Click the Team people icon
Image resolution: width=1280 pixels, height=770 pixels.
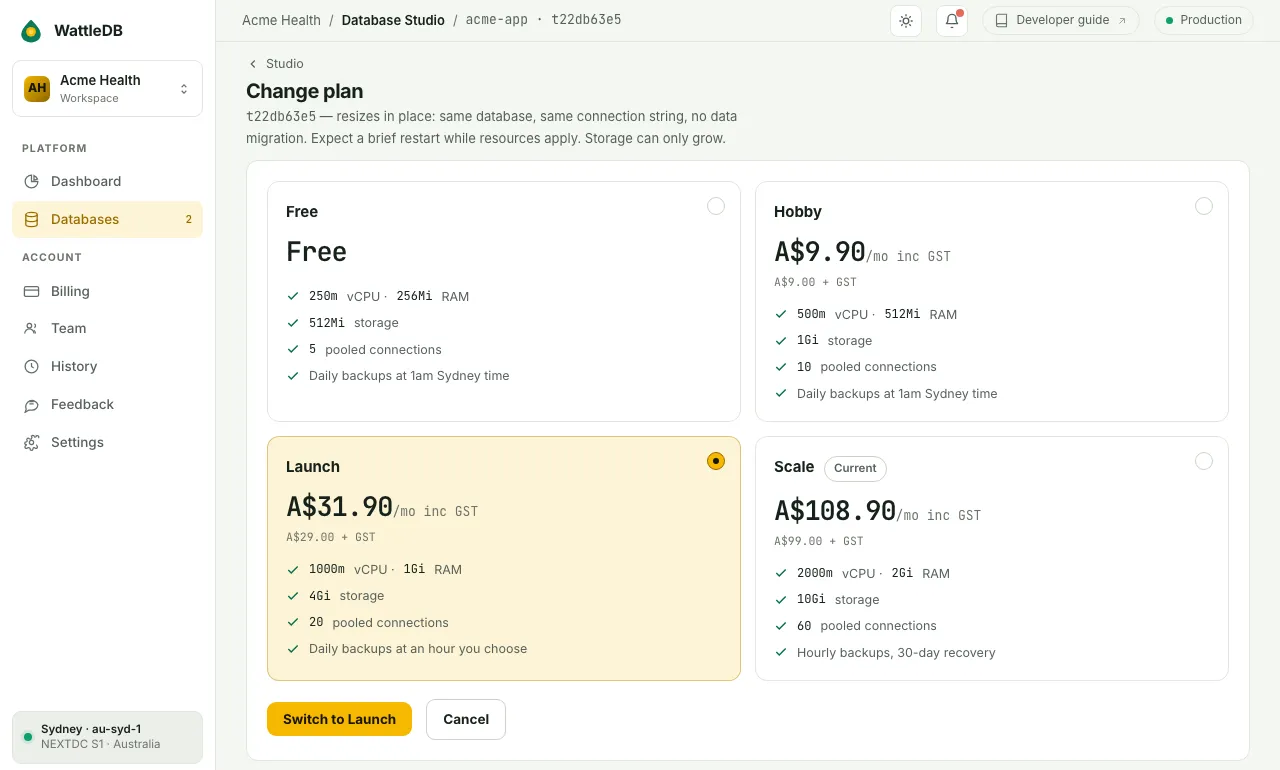point(31,328)
